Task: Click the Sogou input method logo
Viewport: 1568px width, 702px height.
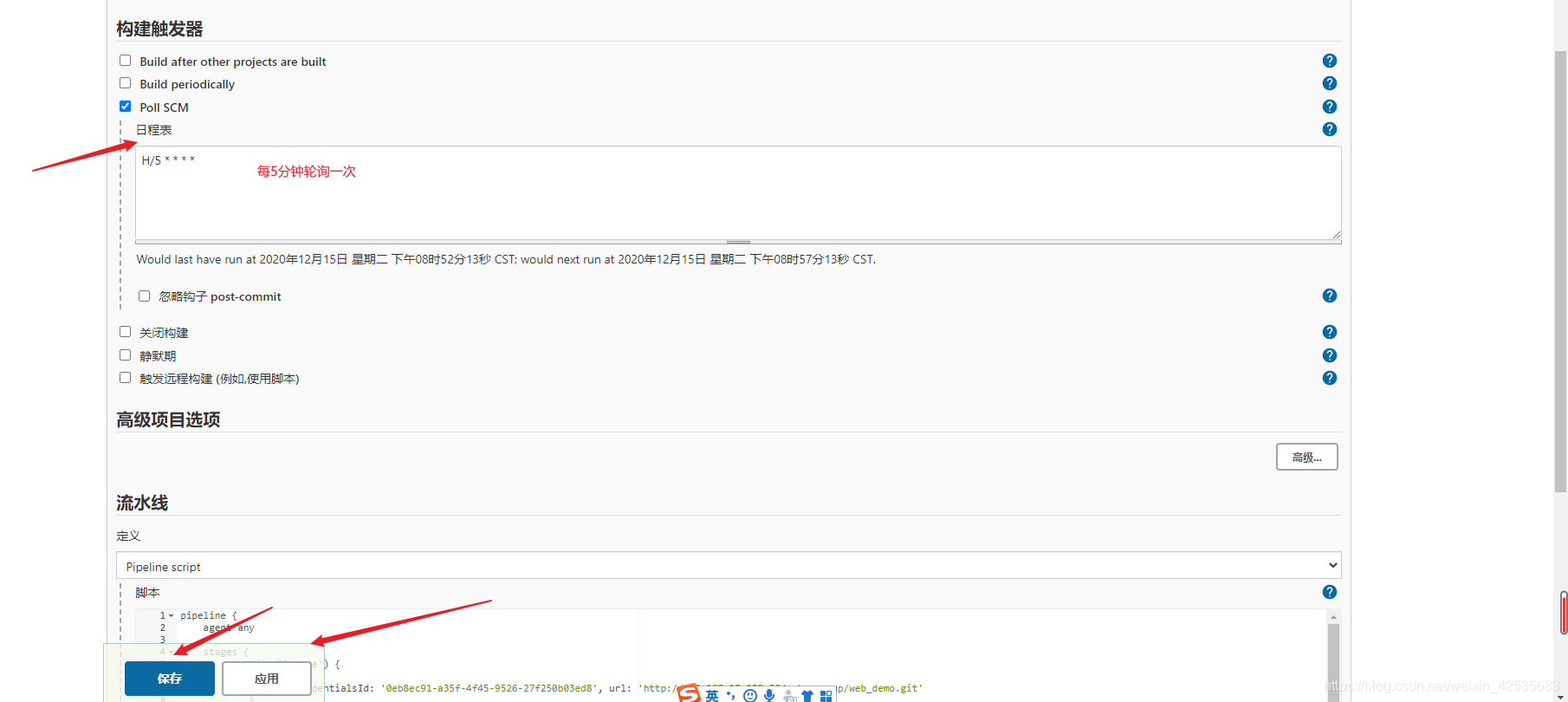Action: [x=689, y=693]
